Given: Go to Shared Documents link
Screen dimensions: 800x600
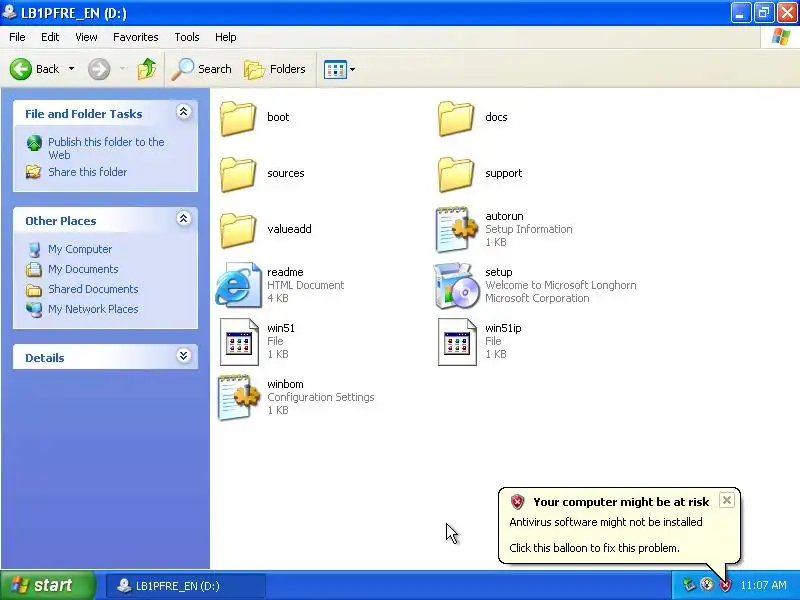Looking at the screenshot, I should pos(93,289).
